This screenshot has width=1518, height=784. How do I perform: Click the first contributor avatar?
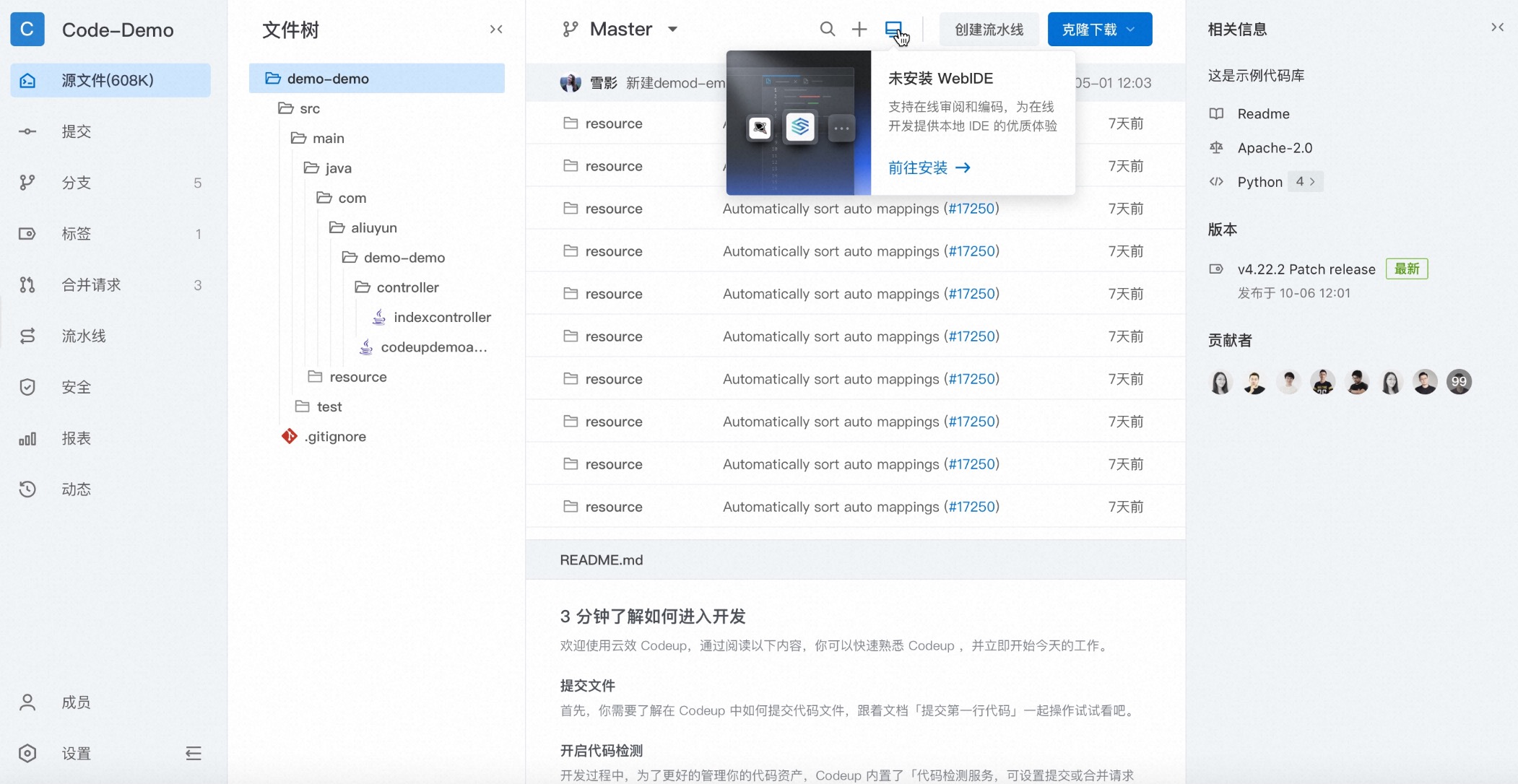tap(1220, 382)
